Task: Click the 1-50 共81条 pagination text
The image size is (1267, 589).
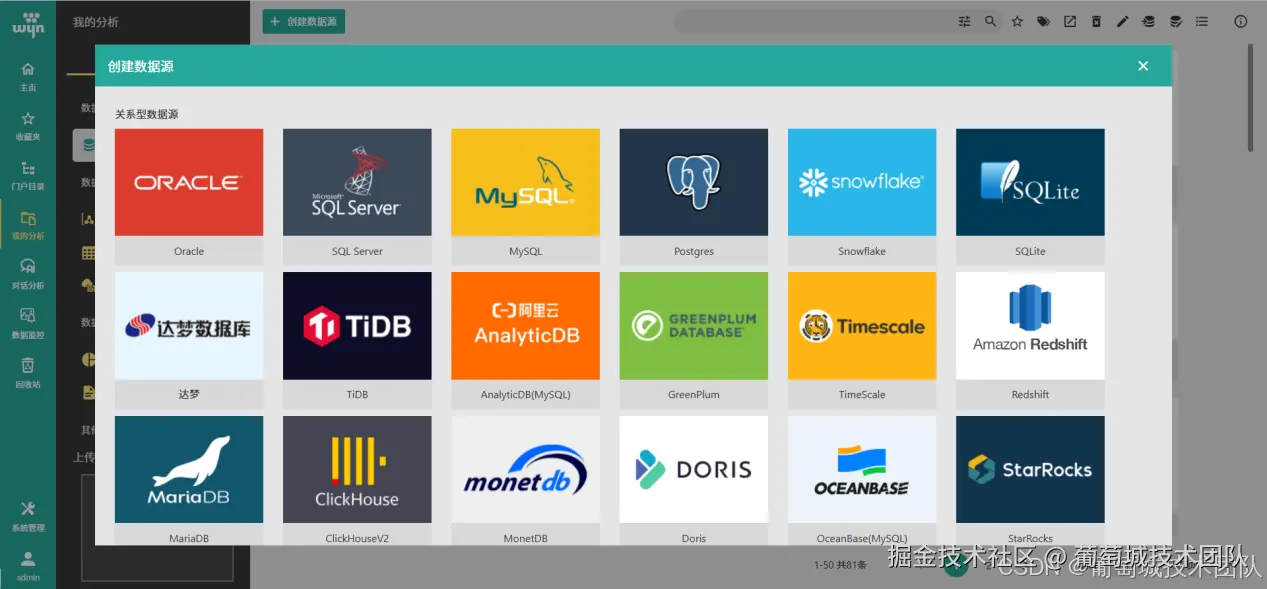Action: coord(840,565)
